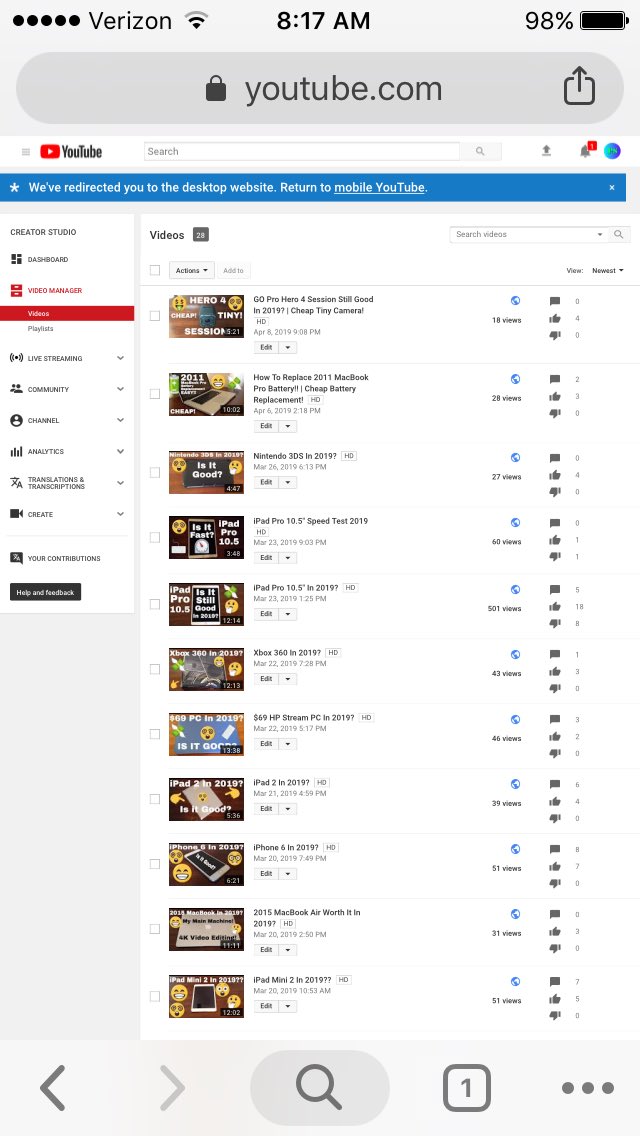
Task: Click likes thumbs-up icon for iPad Pro 10.5" In 2019
Action: click(554, 606)
